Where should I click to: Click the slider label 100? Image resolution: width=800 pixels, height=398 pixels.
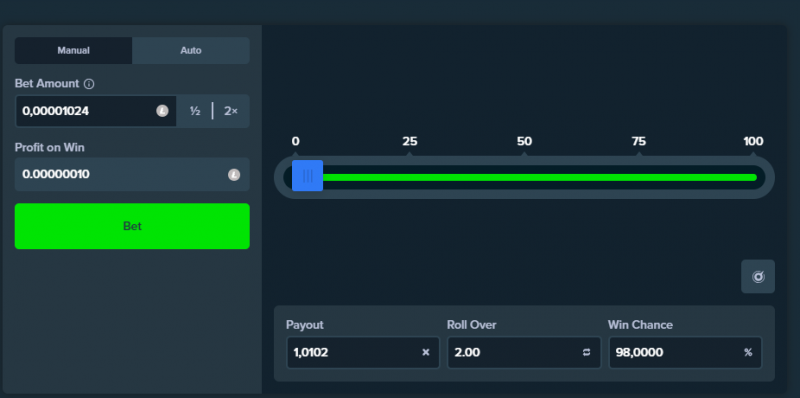click(753, 141)
